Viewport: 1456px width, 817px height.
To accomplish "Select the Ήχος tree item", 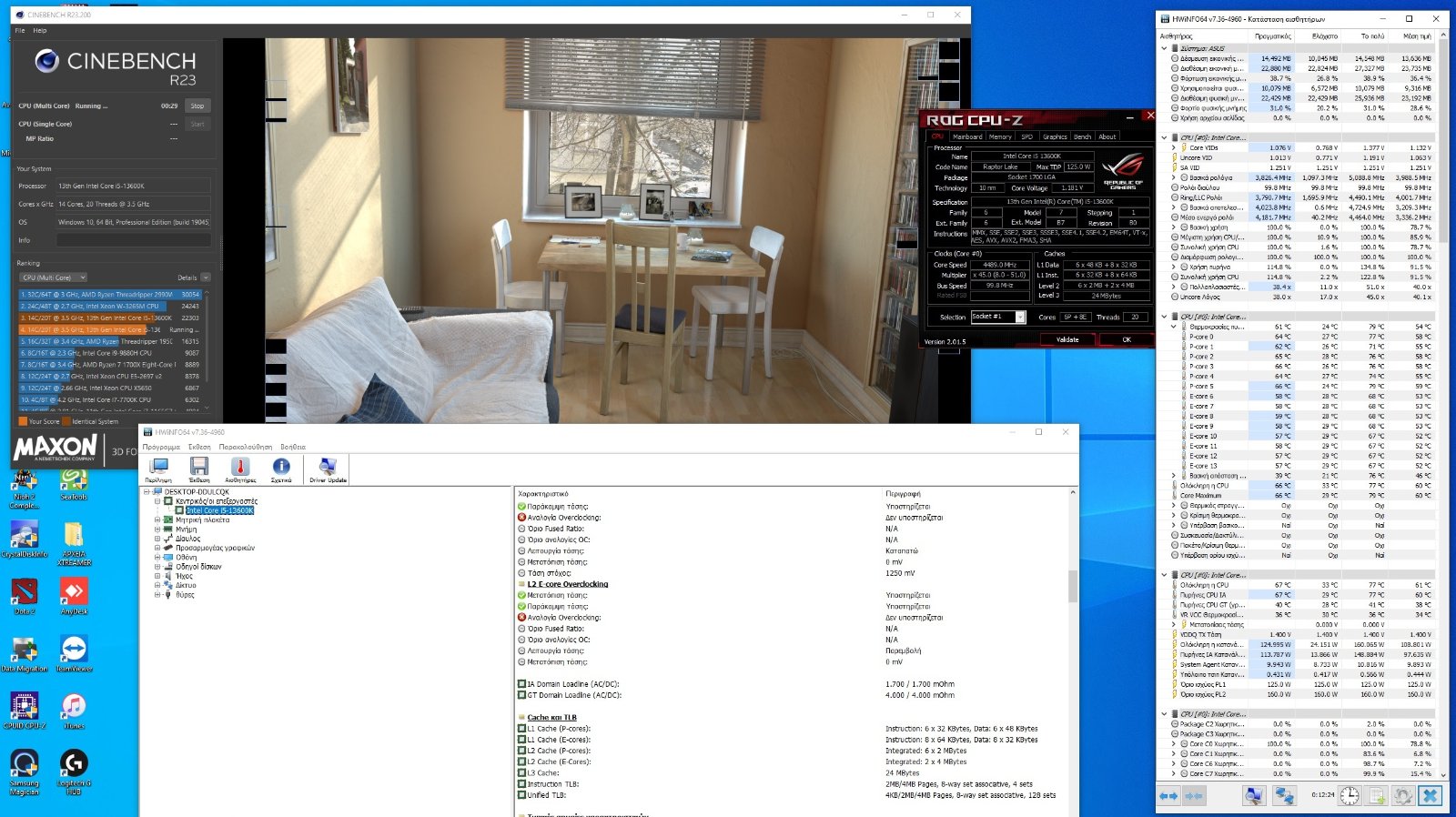I will pyautogui.click(x=184, y=576).
